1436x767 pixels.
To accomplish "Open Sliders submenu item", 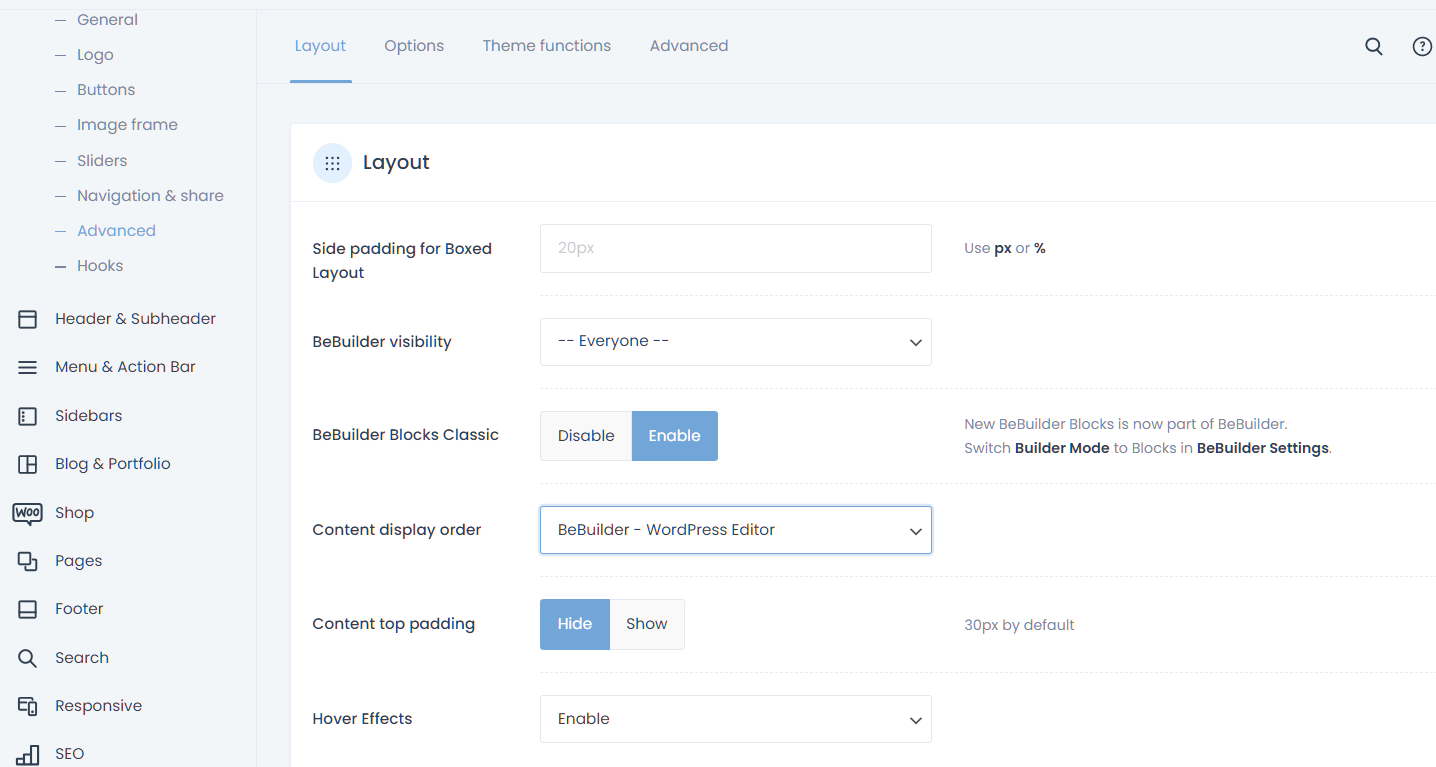I will [102, 161].
